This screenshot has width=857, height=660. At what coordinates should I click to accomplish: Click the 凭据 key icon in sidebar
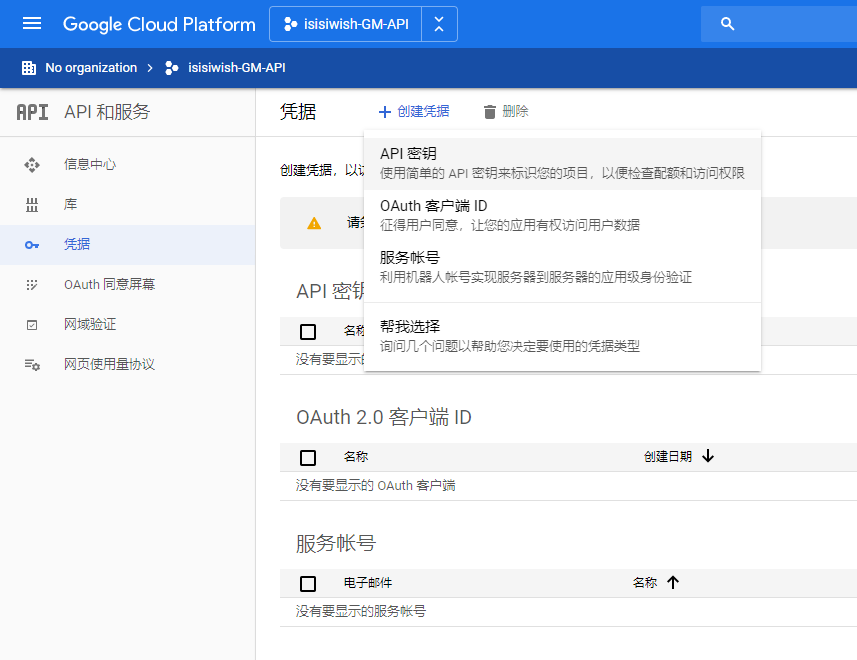click(x=33, y=243)
